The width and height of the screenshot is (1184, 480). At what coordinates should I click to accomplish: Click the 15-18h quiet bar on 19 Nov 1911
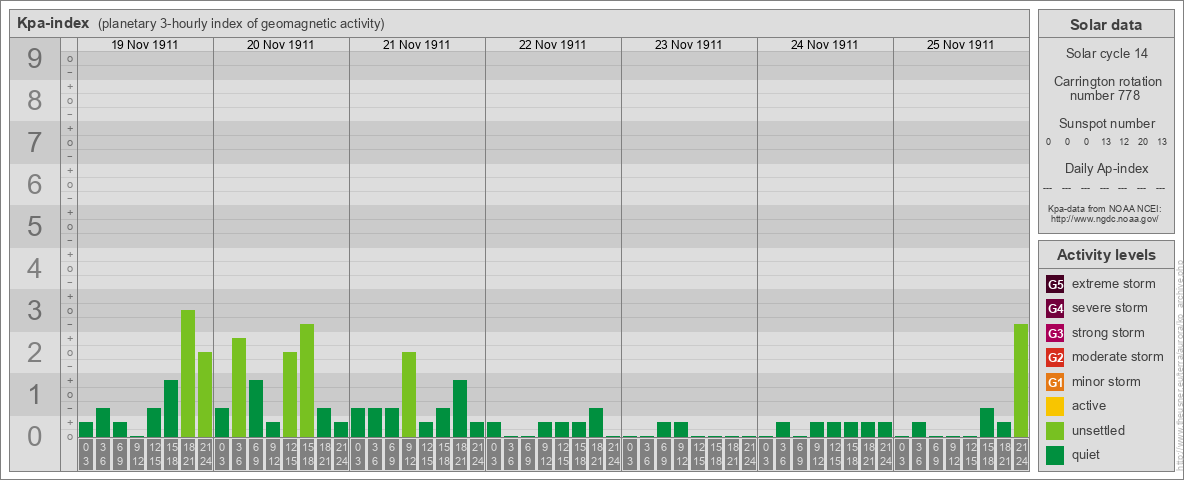(171, 408)
